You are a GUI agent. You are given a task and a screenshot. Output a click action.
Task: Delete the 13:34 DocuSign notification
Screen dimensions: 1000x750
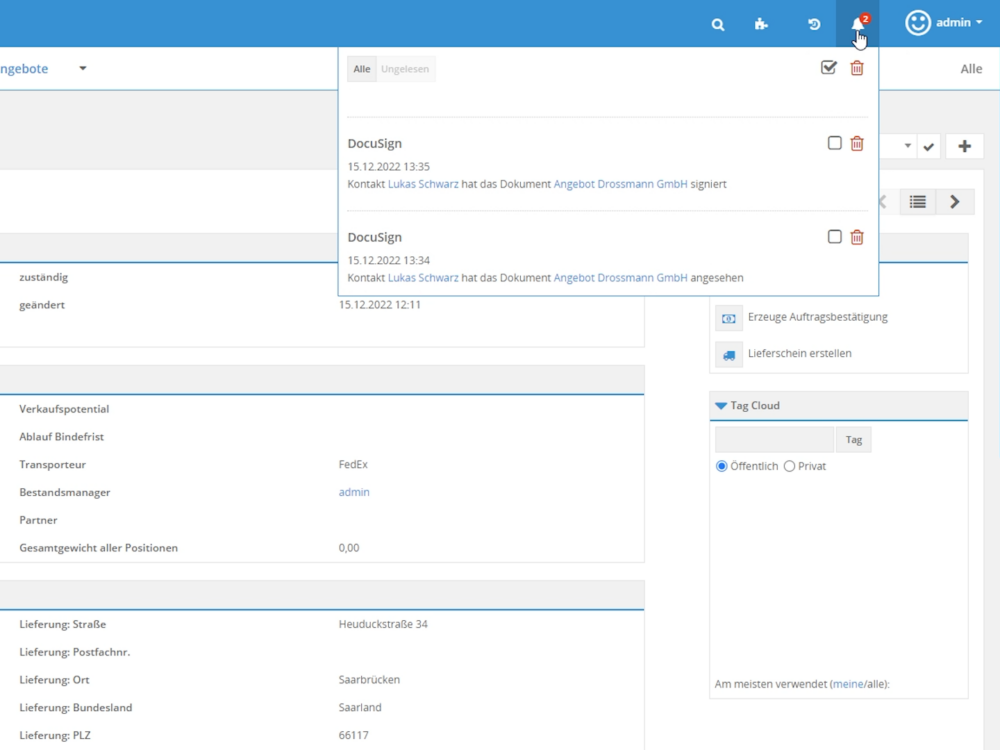point(857,237)
